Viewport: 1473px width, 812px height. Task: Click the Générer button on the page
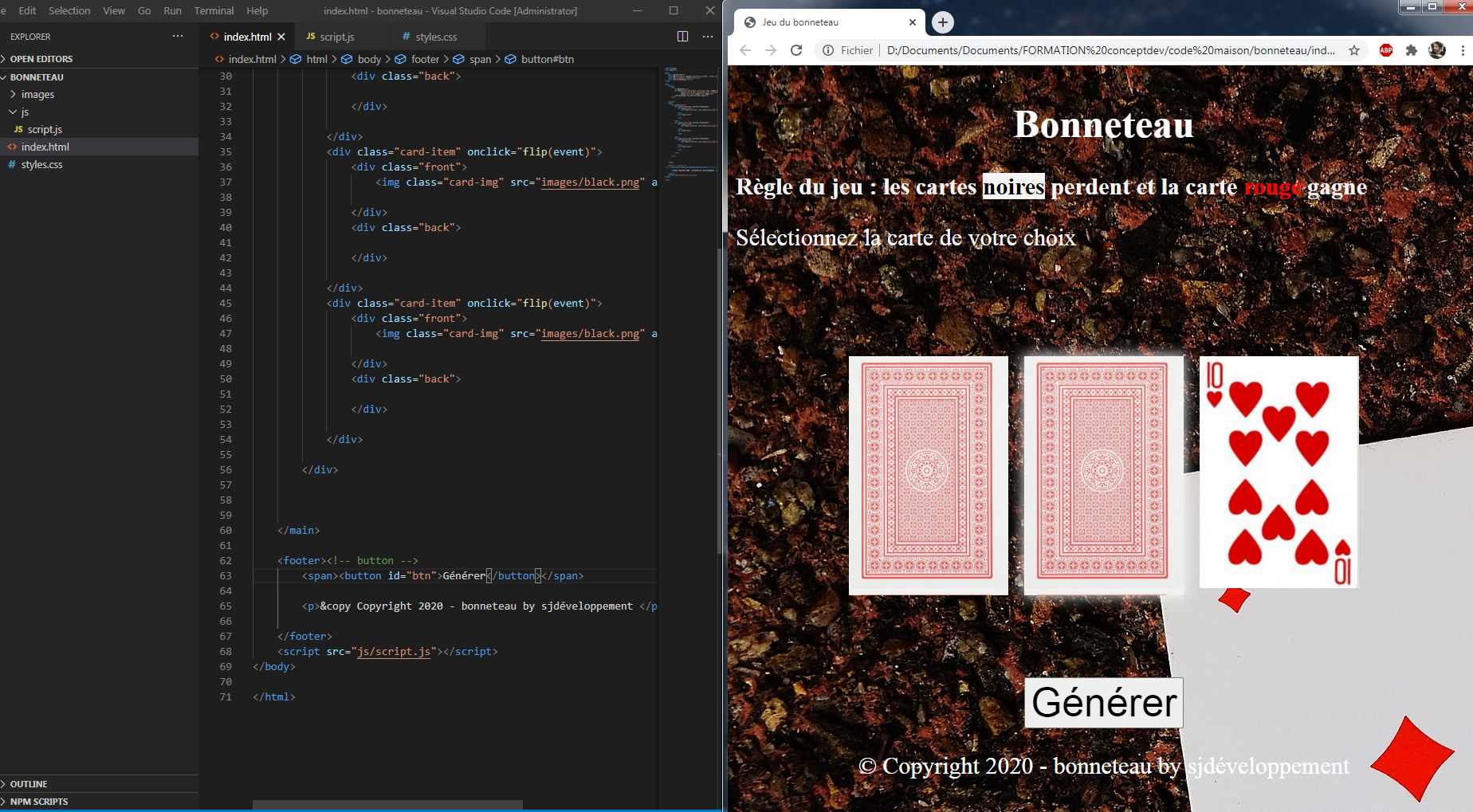click(1104, 702)
